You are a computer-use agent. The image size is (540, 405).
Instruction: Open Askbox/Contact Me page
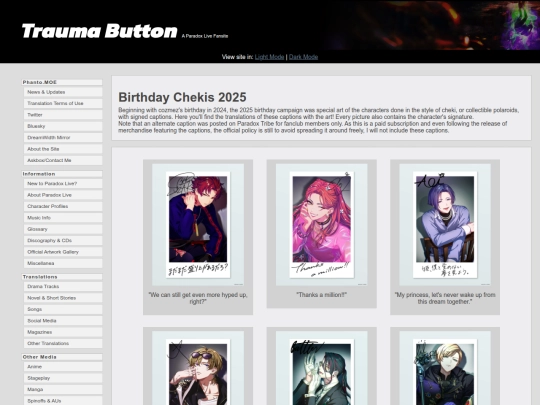(x=63, y=160)
